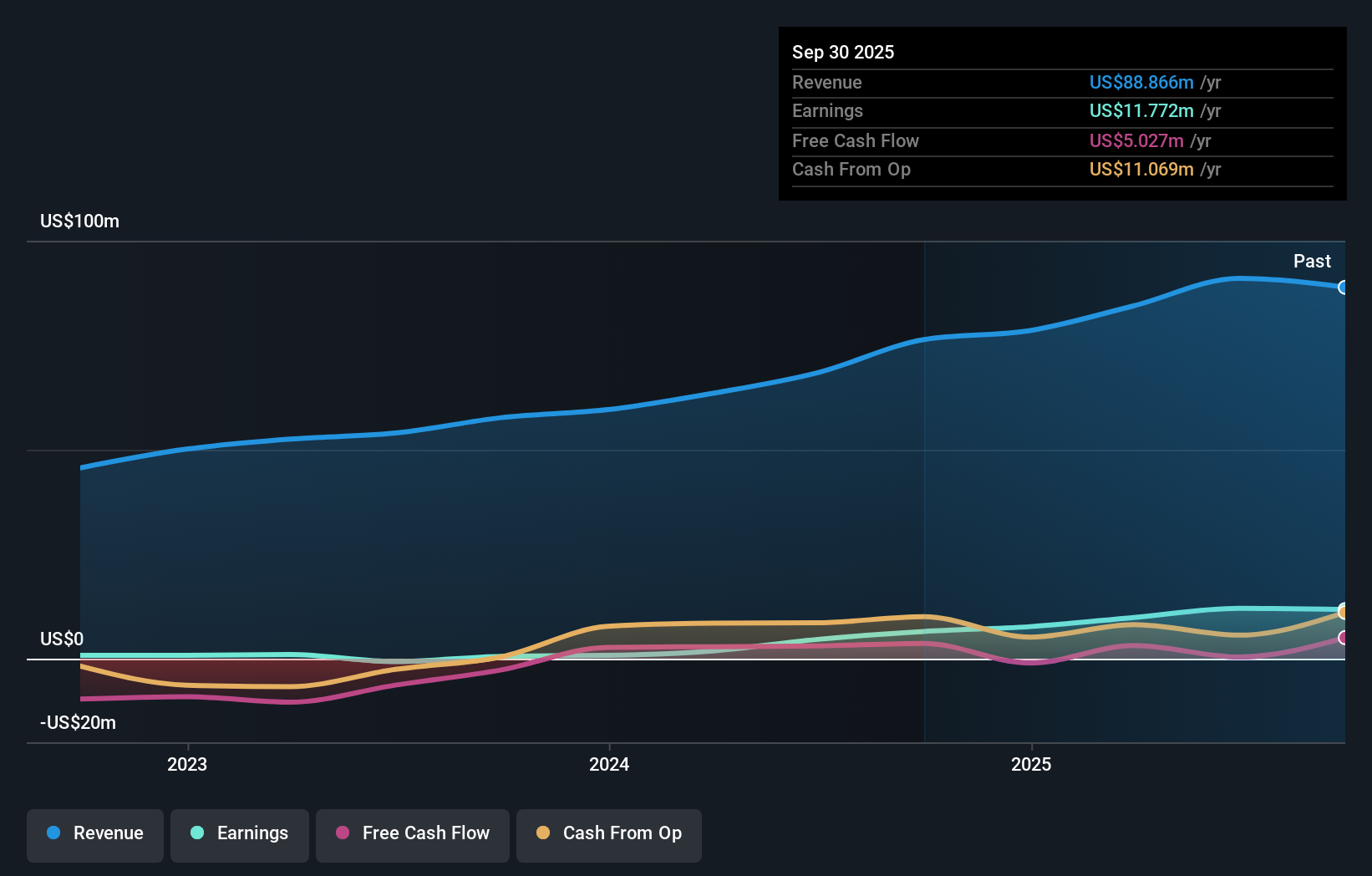Viewport: 1372px width, 876px height.
Task: Click the US$5.027m free cash flow value
Action: [1136, 140]
